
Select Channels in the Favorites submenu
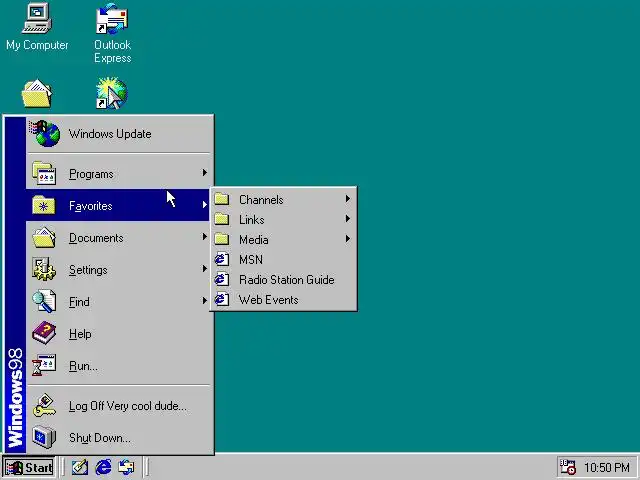click(x=283, y=199)
